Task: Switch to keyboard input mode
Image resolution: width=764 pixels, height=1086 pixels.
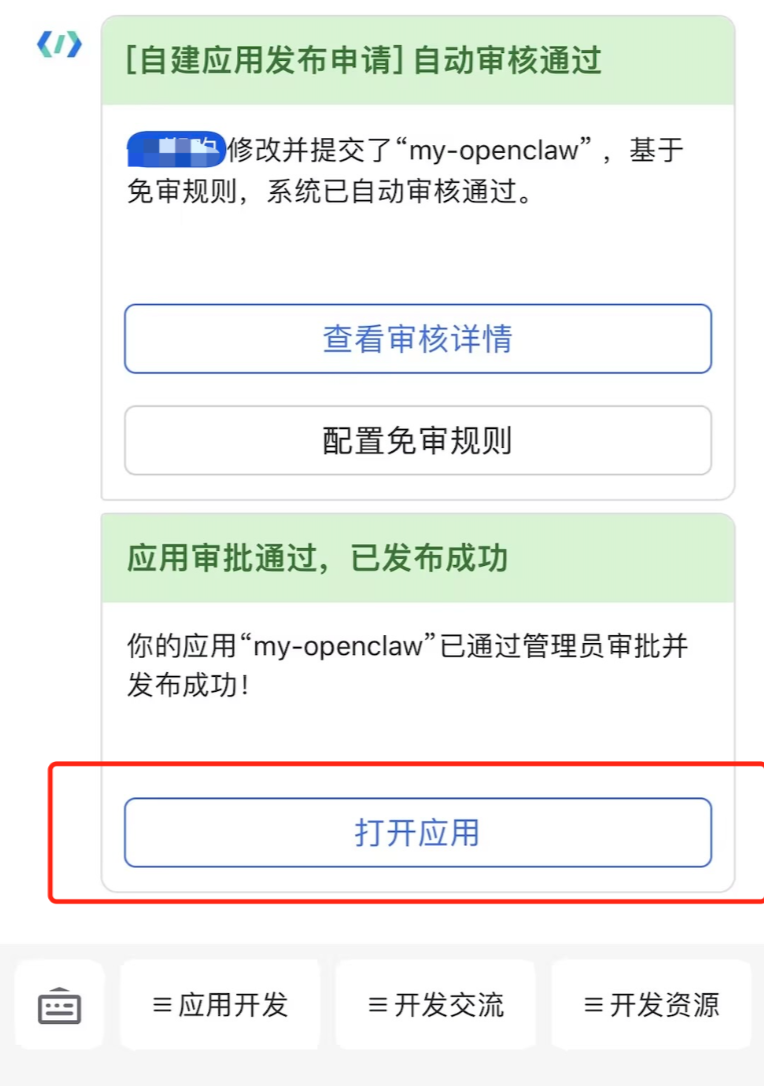Action: 60,1005
